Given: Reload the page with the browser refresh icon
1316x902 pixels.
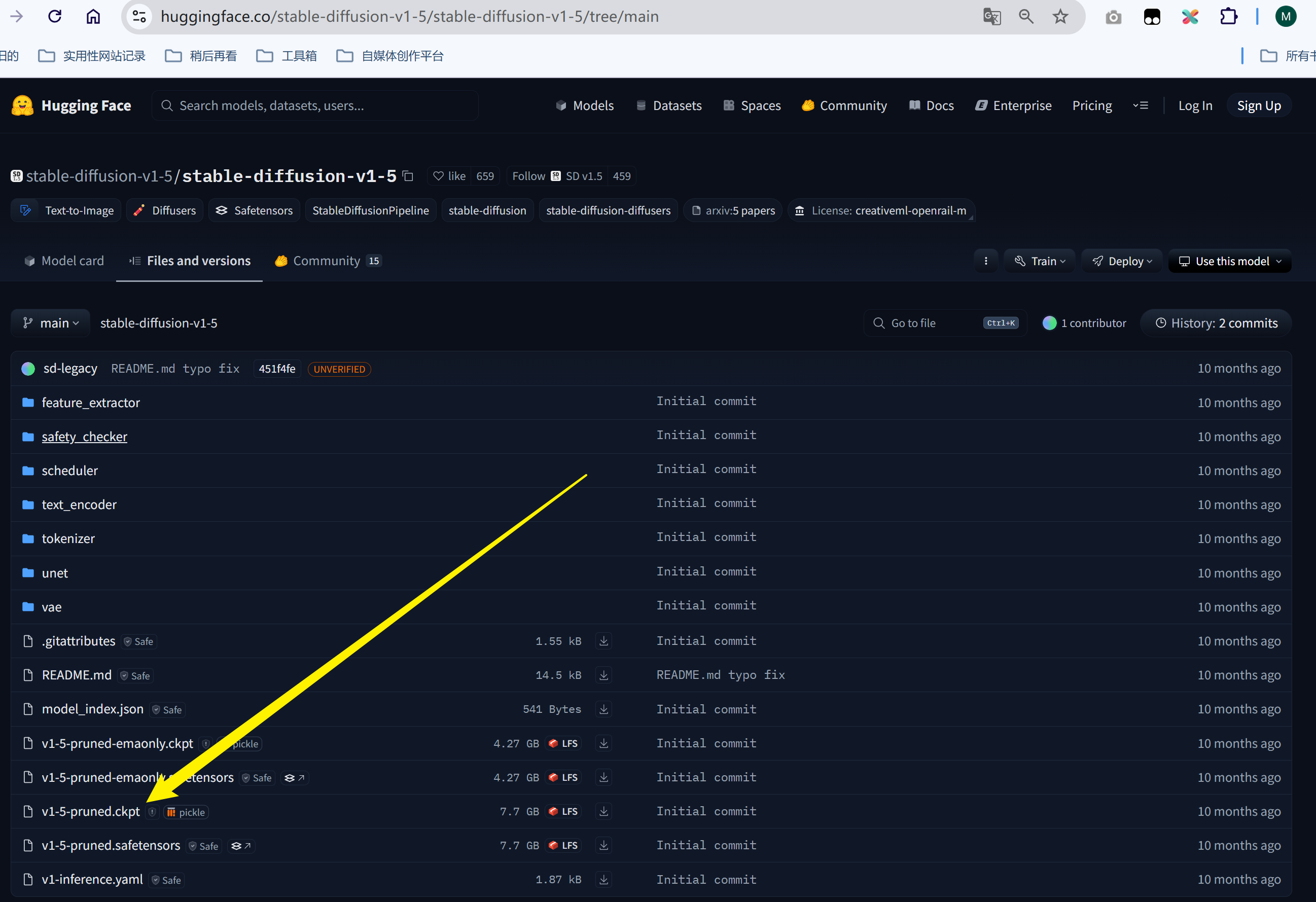Looking at the screenshot, I should point(54,16).
